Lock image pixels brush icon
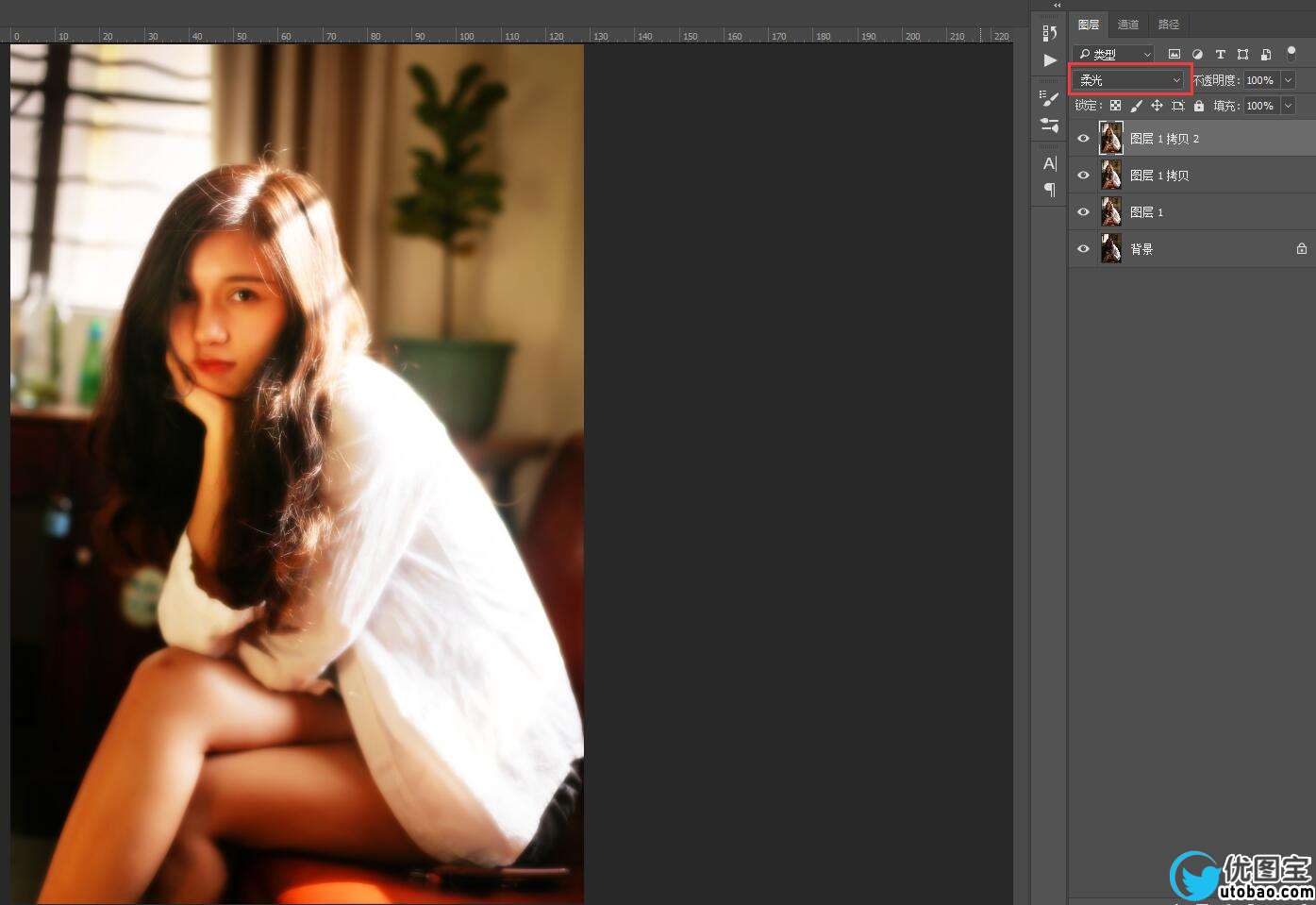1316x905 pixels. 1137,106
